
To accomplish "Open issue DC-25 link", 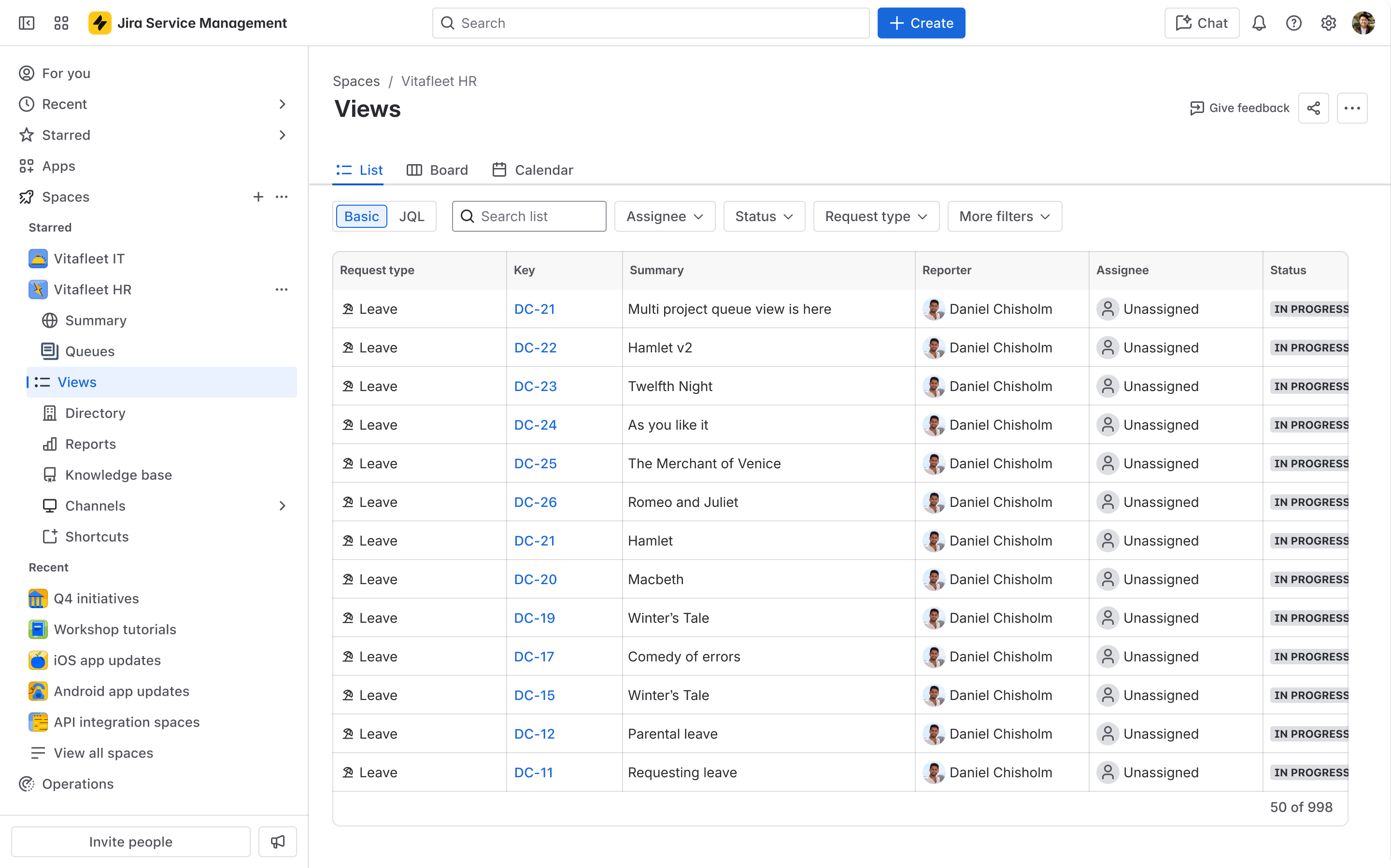I will point(535,463).
